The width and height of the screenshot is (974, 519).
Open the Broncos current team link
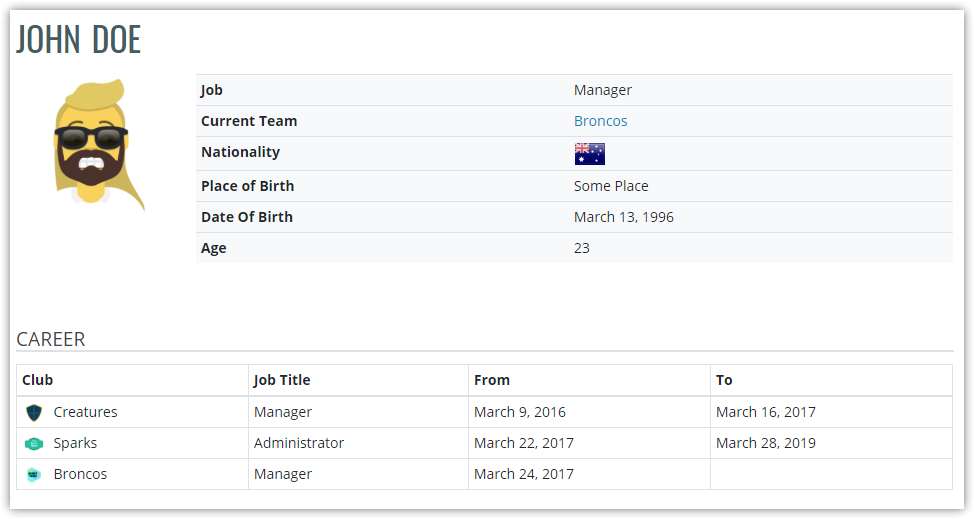click(600, 121)
